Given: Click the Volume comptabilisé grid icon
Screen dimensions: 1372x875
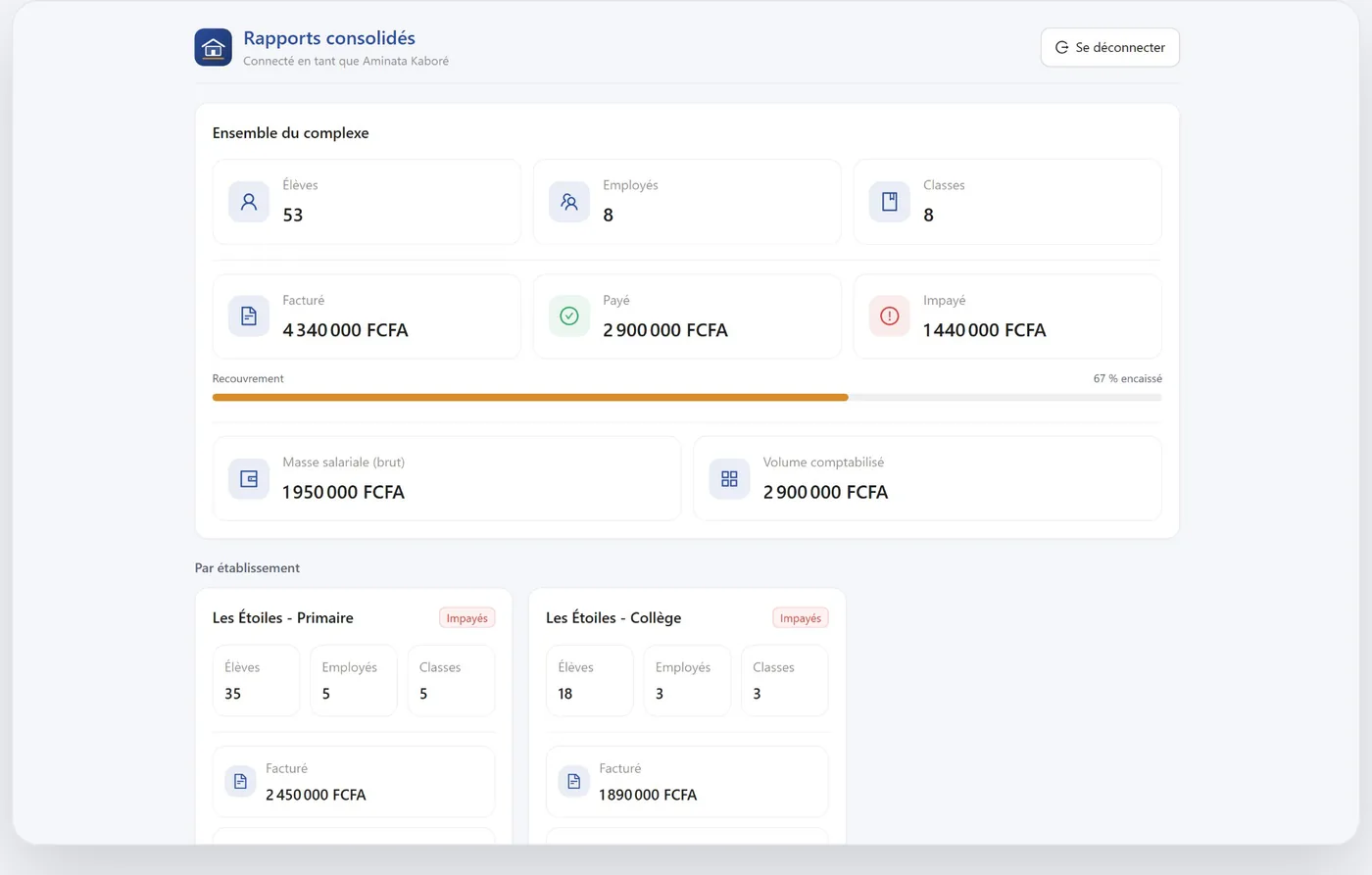Looking at the screenshot, I should pos(729,479).
